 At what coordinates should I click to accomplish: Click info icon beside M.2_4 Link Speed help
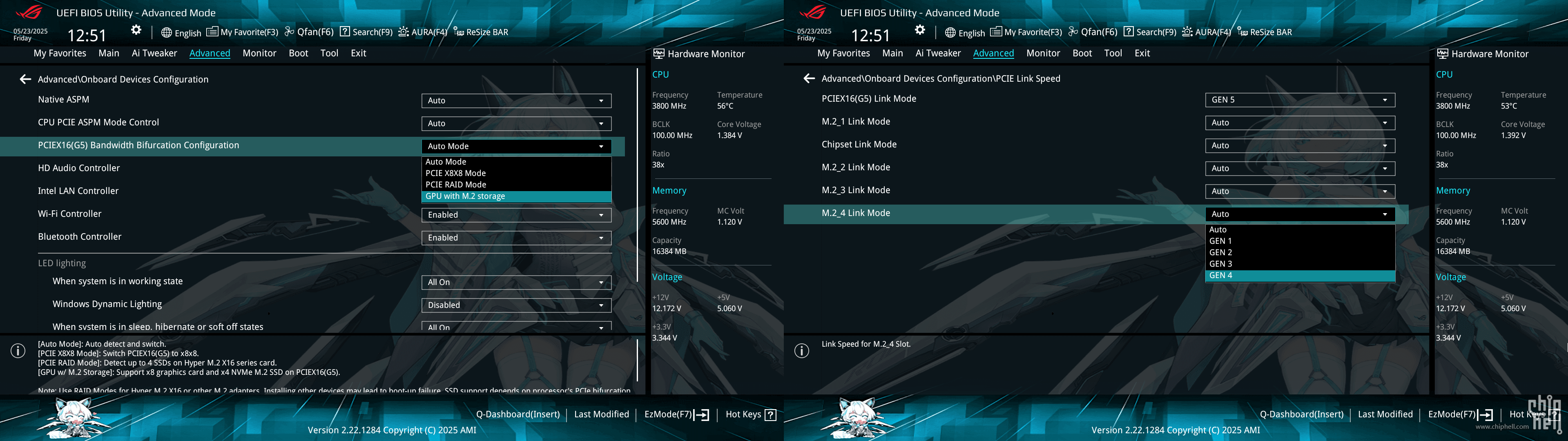pos(802,350)
